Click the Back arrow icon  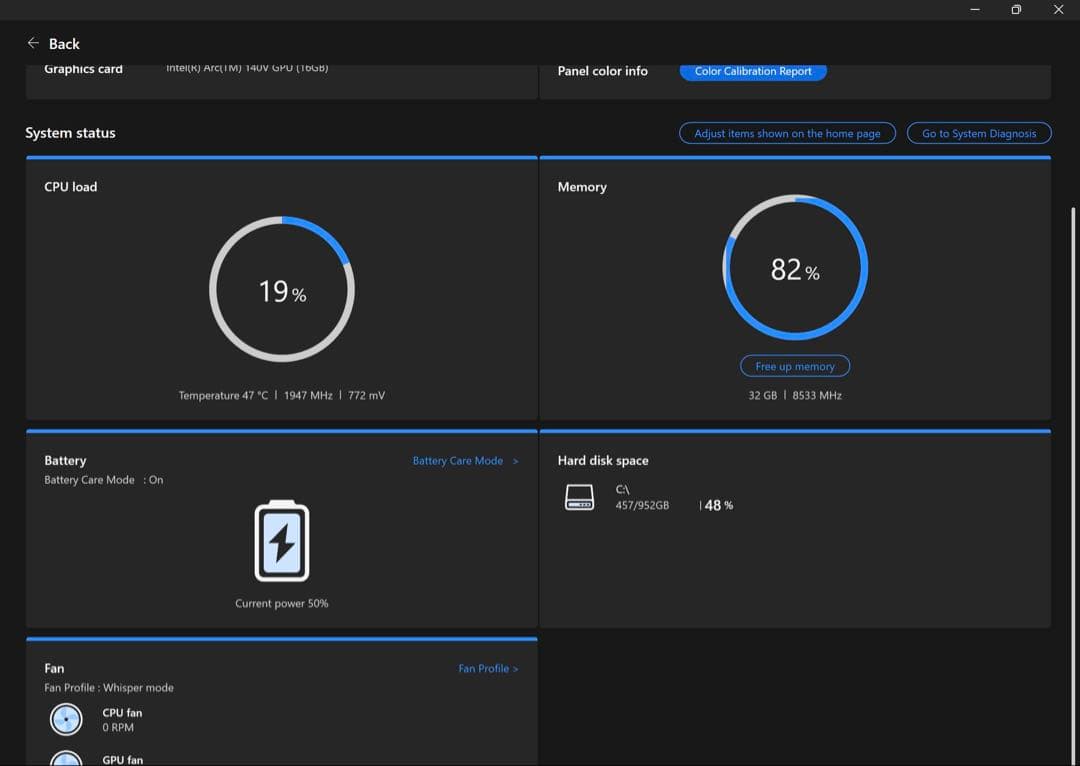[33, 43]
